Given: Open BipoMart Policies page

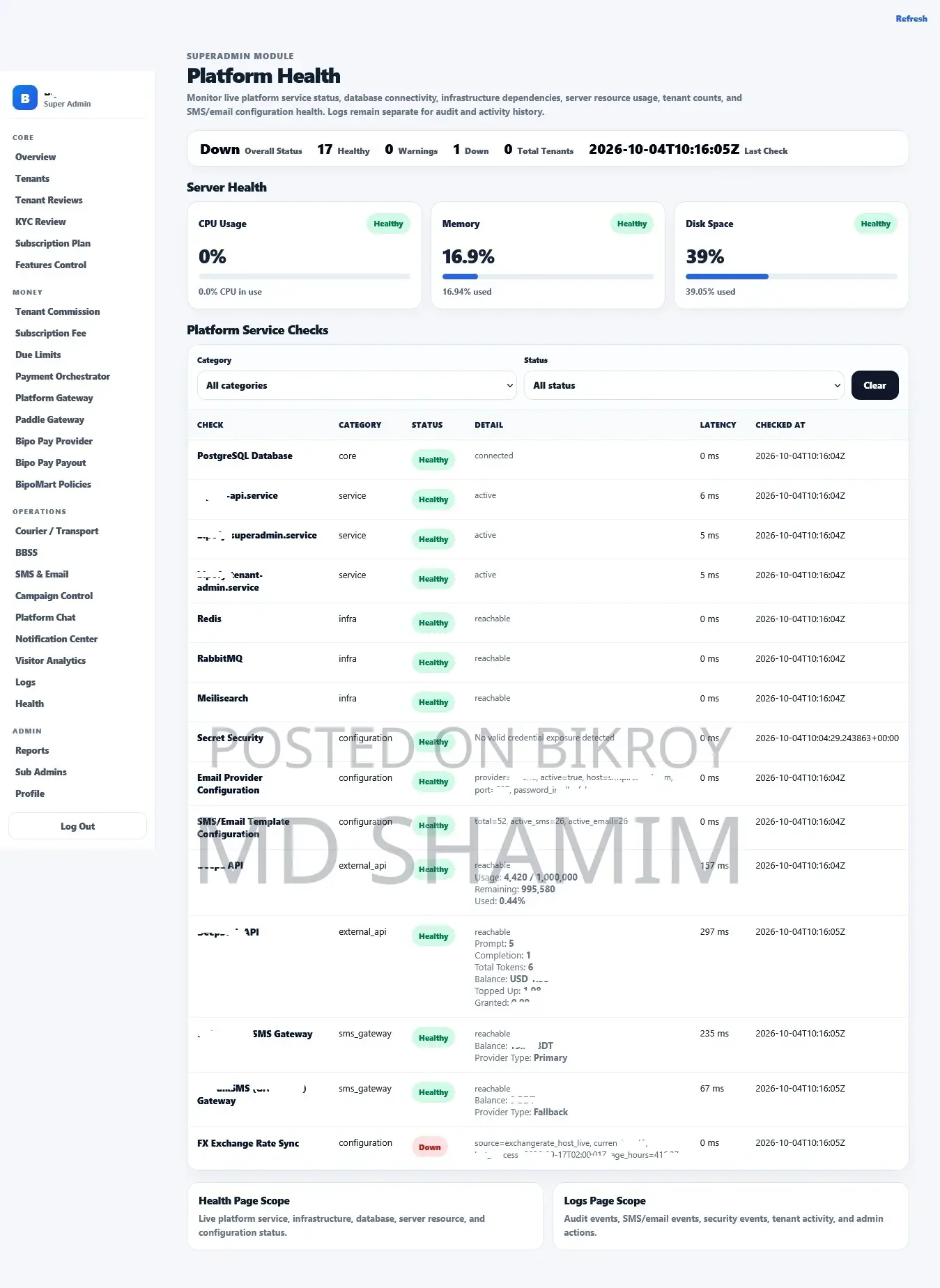Looking at the screenshot, I should pyautogui.click(x=53, y=485).
